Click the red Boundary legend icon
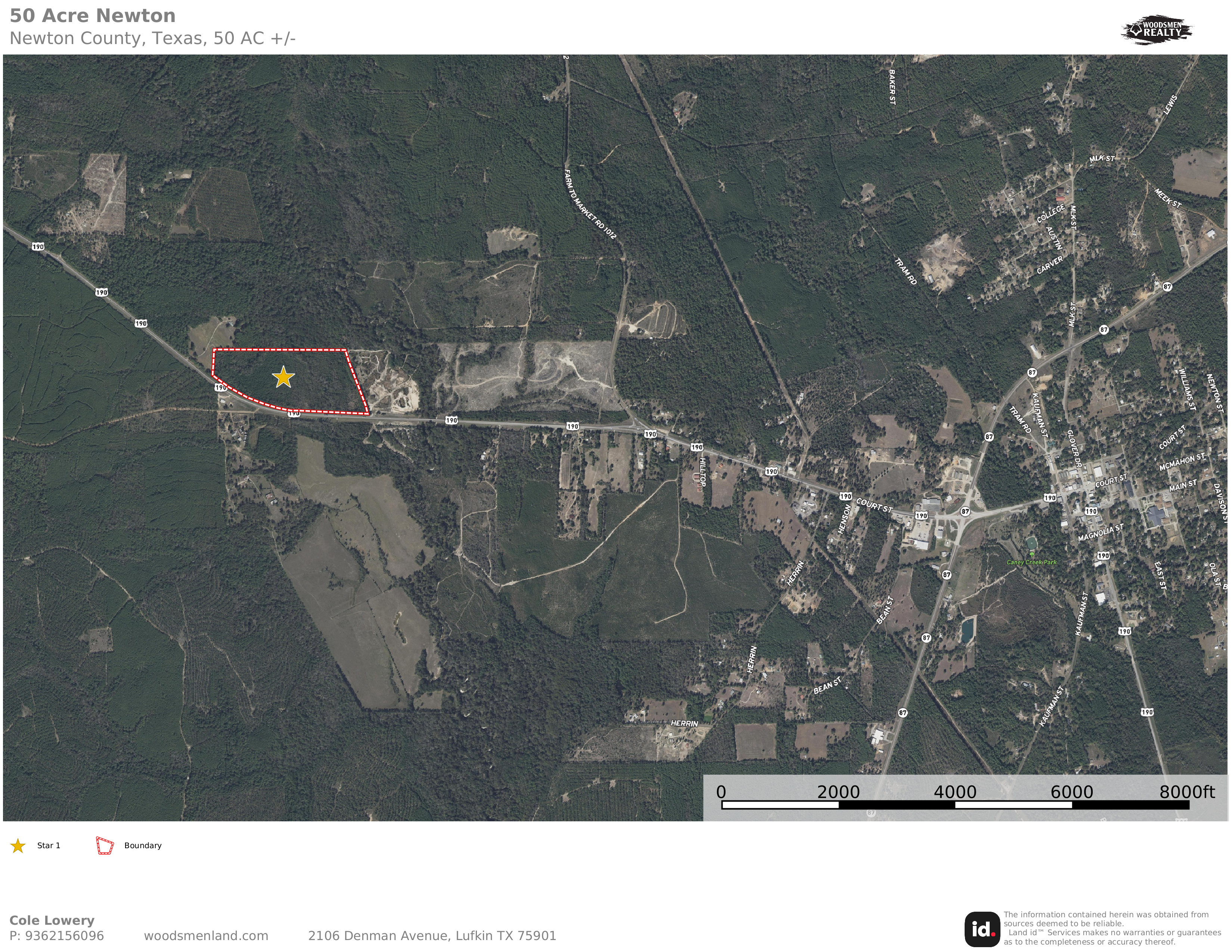The height and width of the screenshot is (952, 1232). click(x=105, y=846)
